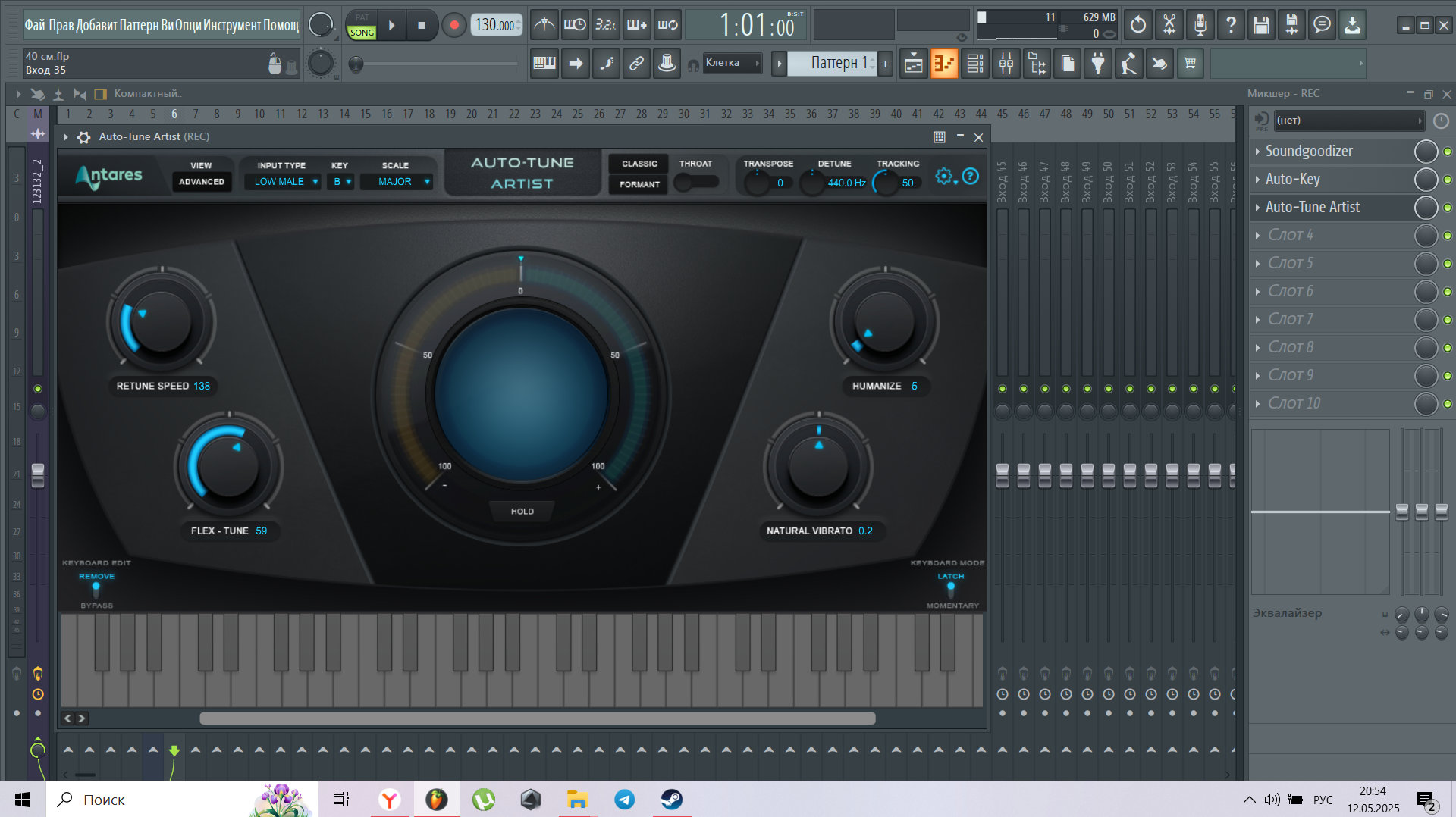Viewport: 1456px width, 817px height.
Task: Click the tempo field showing 130.000
Action: click(497, 25)
